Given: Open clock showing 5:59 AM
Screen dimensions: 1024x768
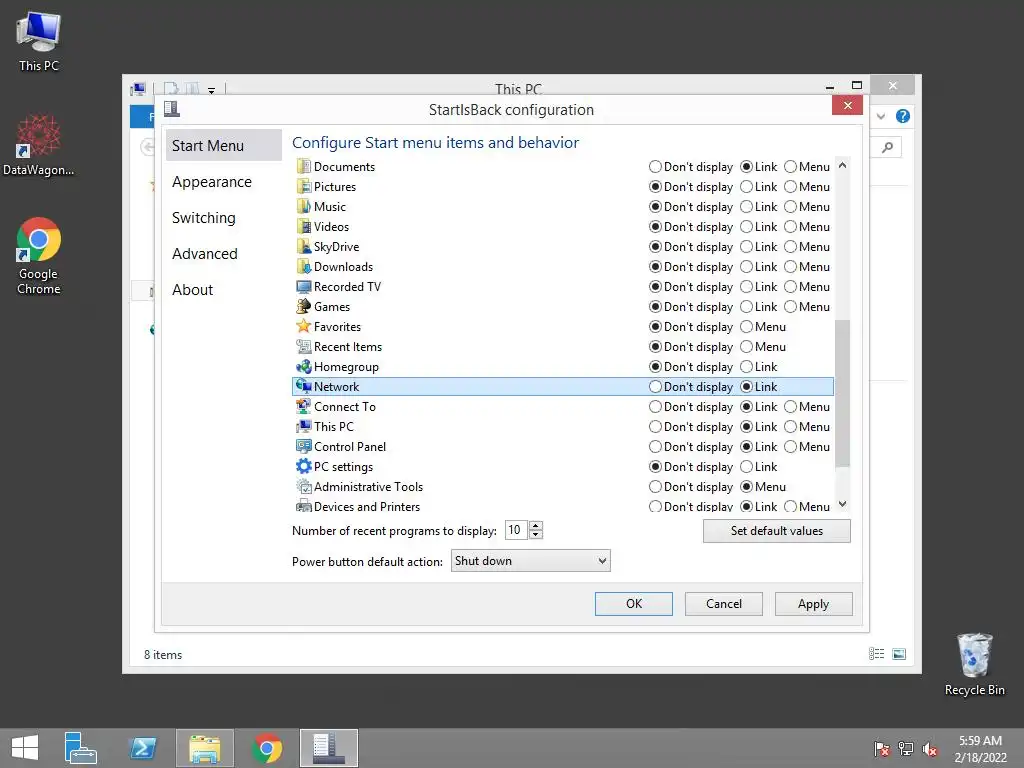Looking at the screenshot, I should (980, 749).
